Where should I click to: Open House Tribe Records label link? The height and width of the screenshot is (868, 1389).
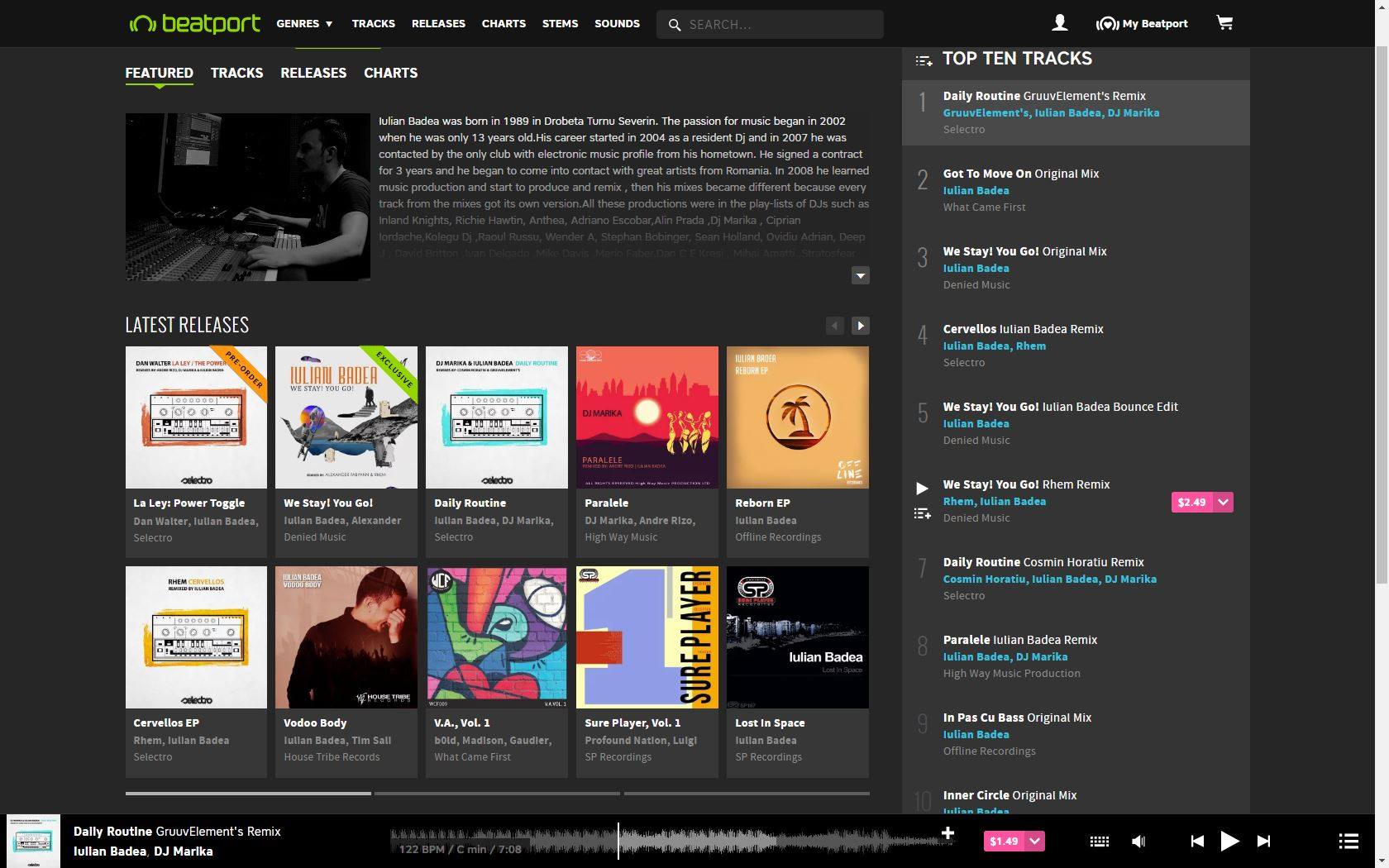click(332, 757)
